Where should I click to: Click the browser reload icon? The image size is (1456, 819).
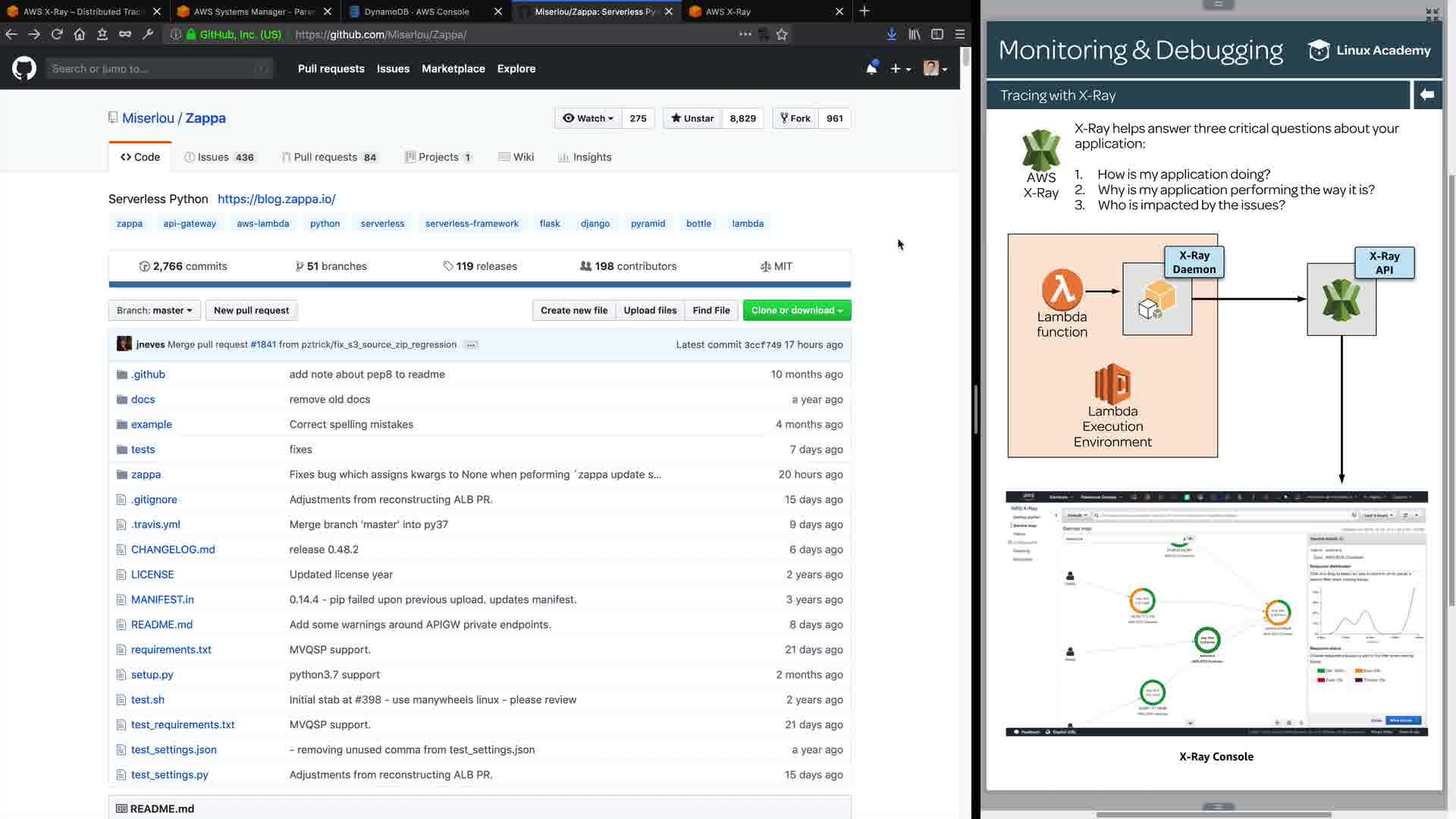[x=57, y=34]
